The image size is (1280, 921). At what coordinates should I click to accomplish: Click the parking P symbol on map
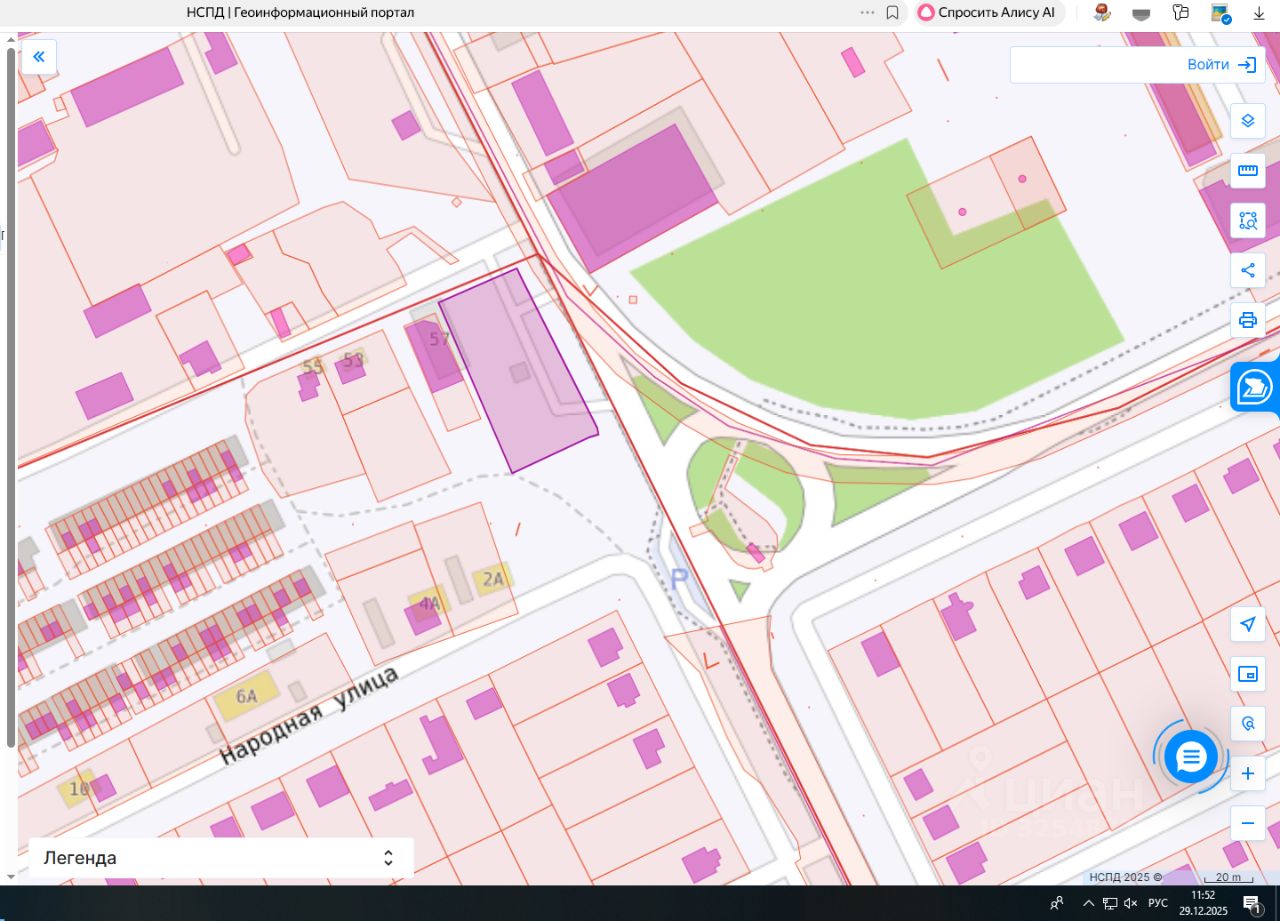click(x=680, y=579)
